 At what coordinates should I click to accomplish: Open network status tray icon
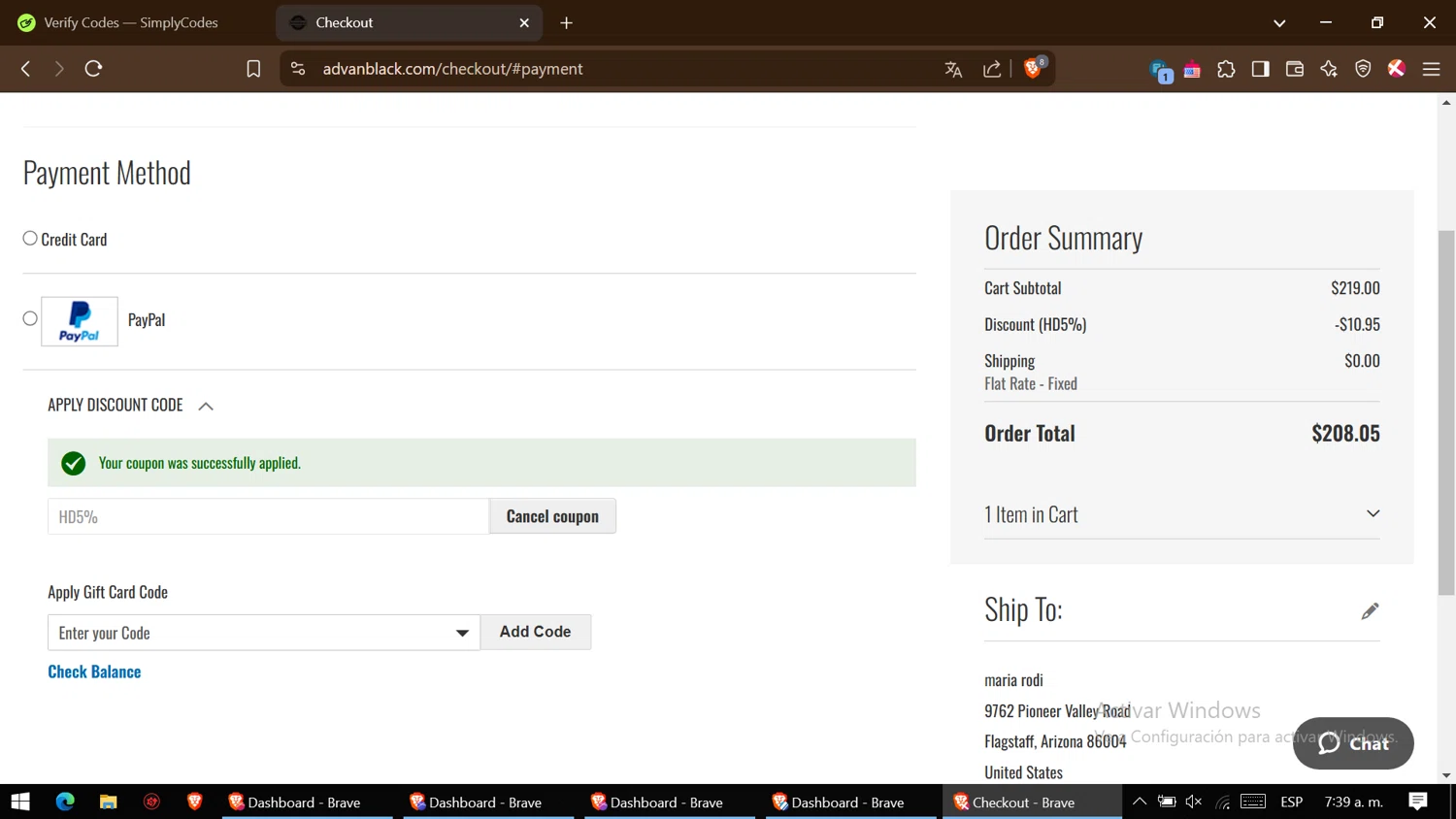click(1222, 802)
